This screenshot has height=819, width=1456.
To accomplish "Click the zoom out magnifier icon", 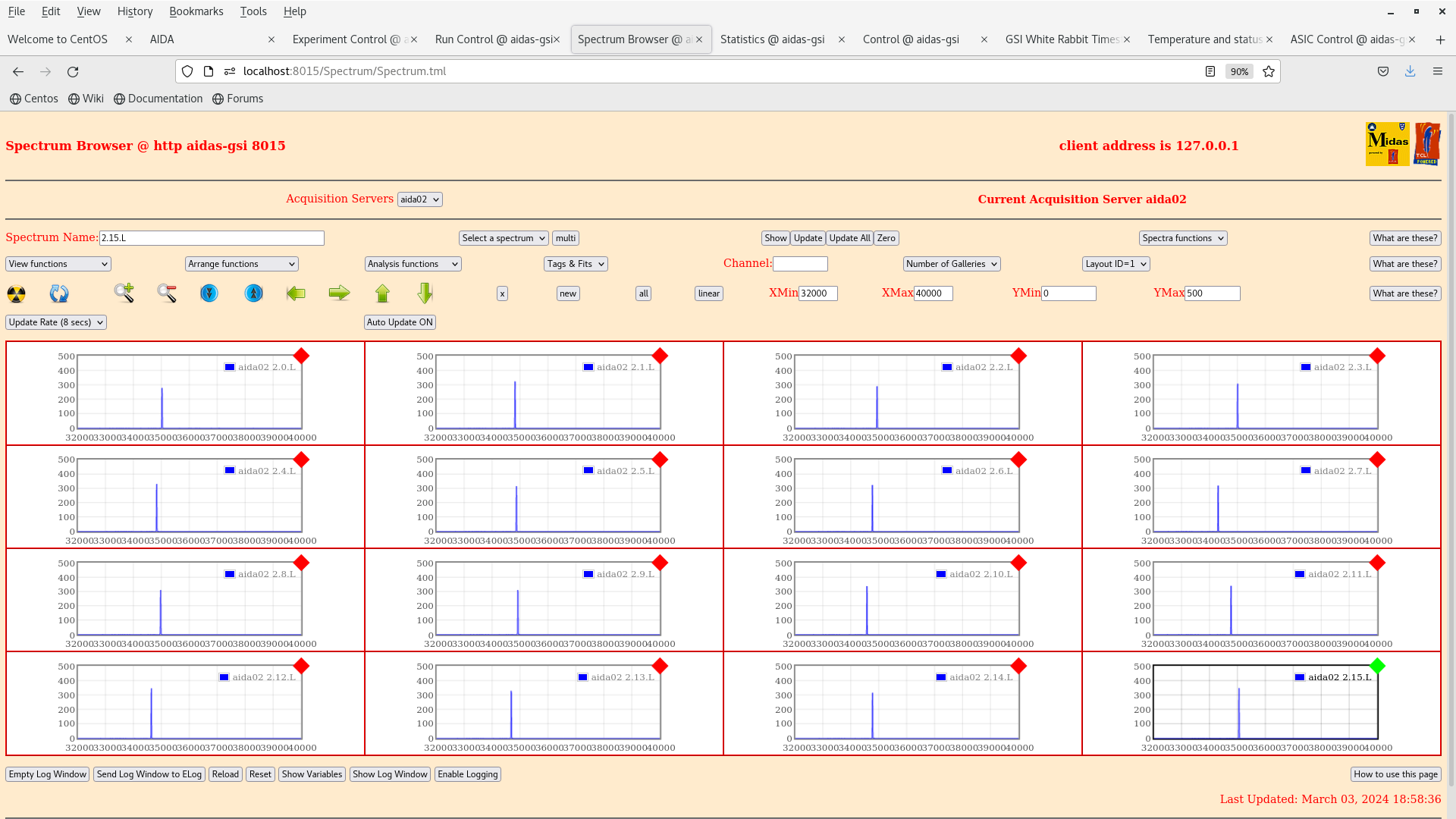I will click(x=167, y=293).
